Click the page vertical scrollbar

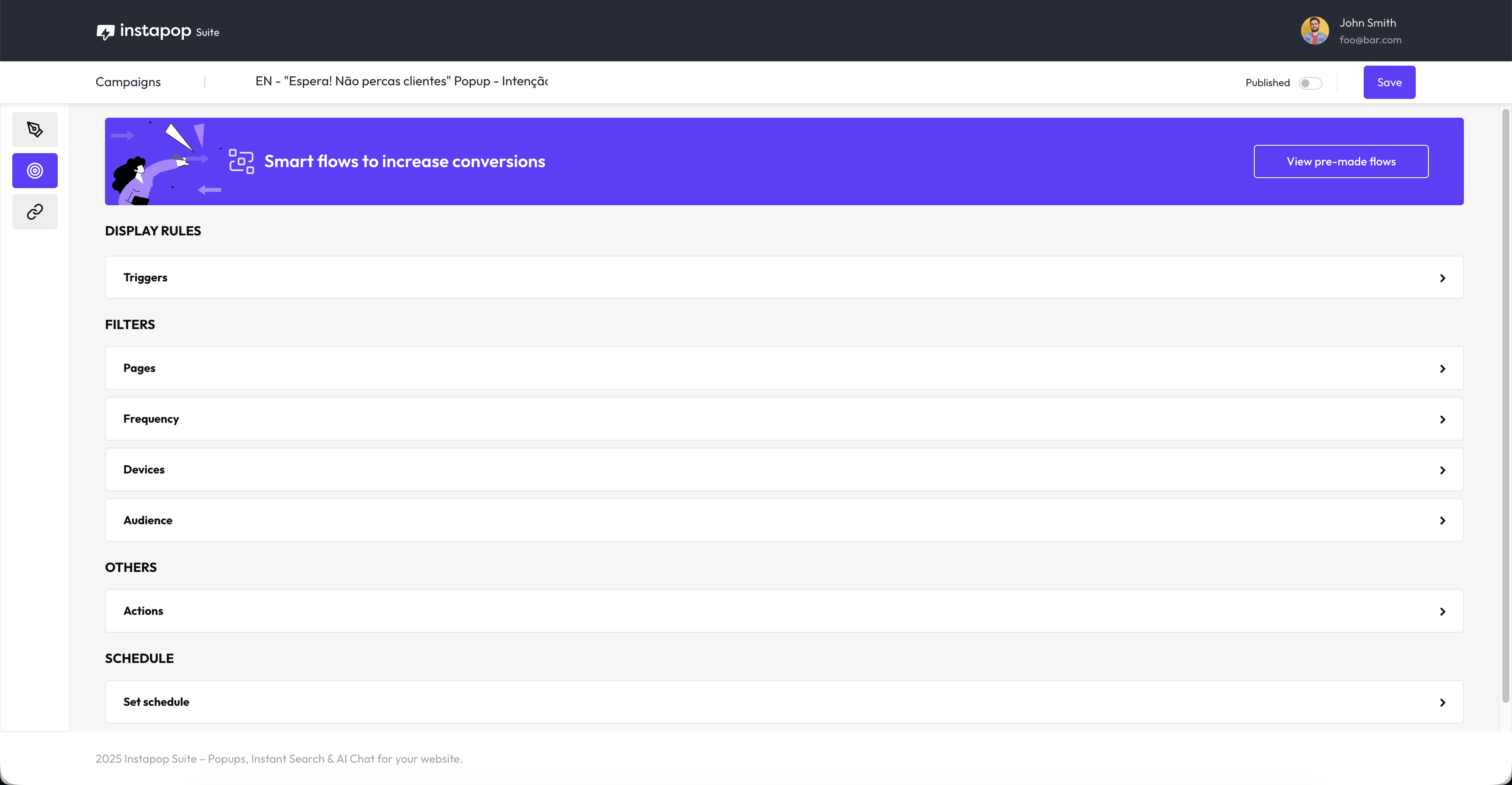[x=1505, y=405]
